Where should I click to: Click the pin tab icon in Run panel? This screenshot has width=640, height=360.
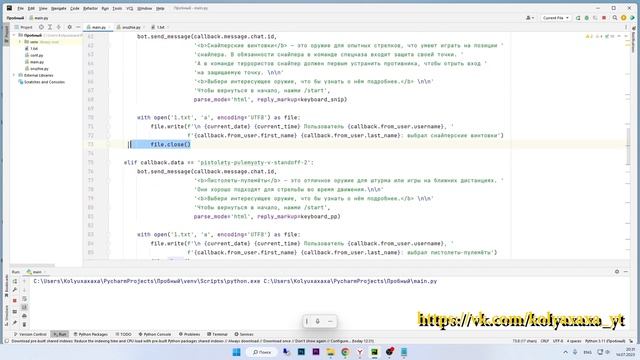click(x=15, y=323)
